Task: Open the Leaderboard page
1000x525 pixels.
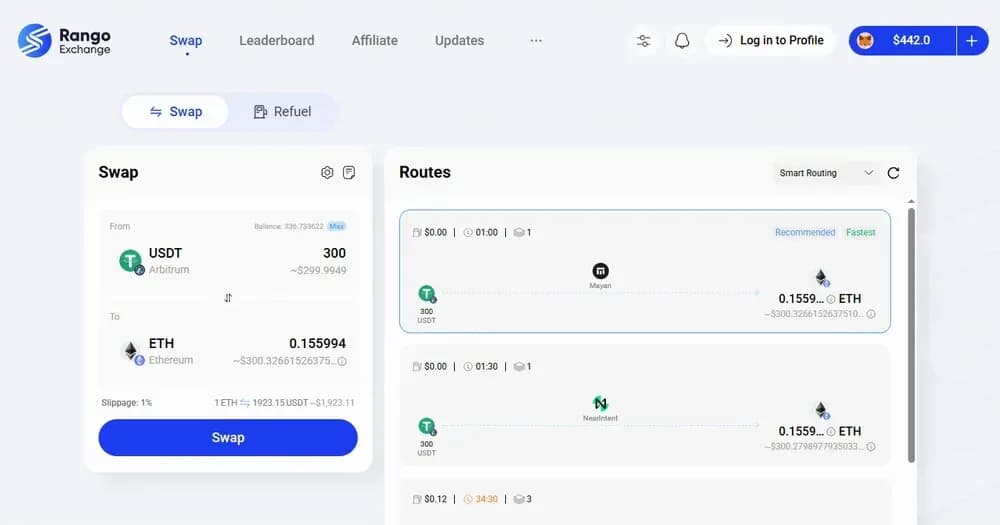Action: point(277,40)
